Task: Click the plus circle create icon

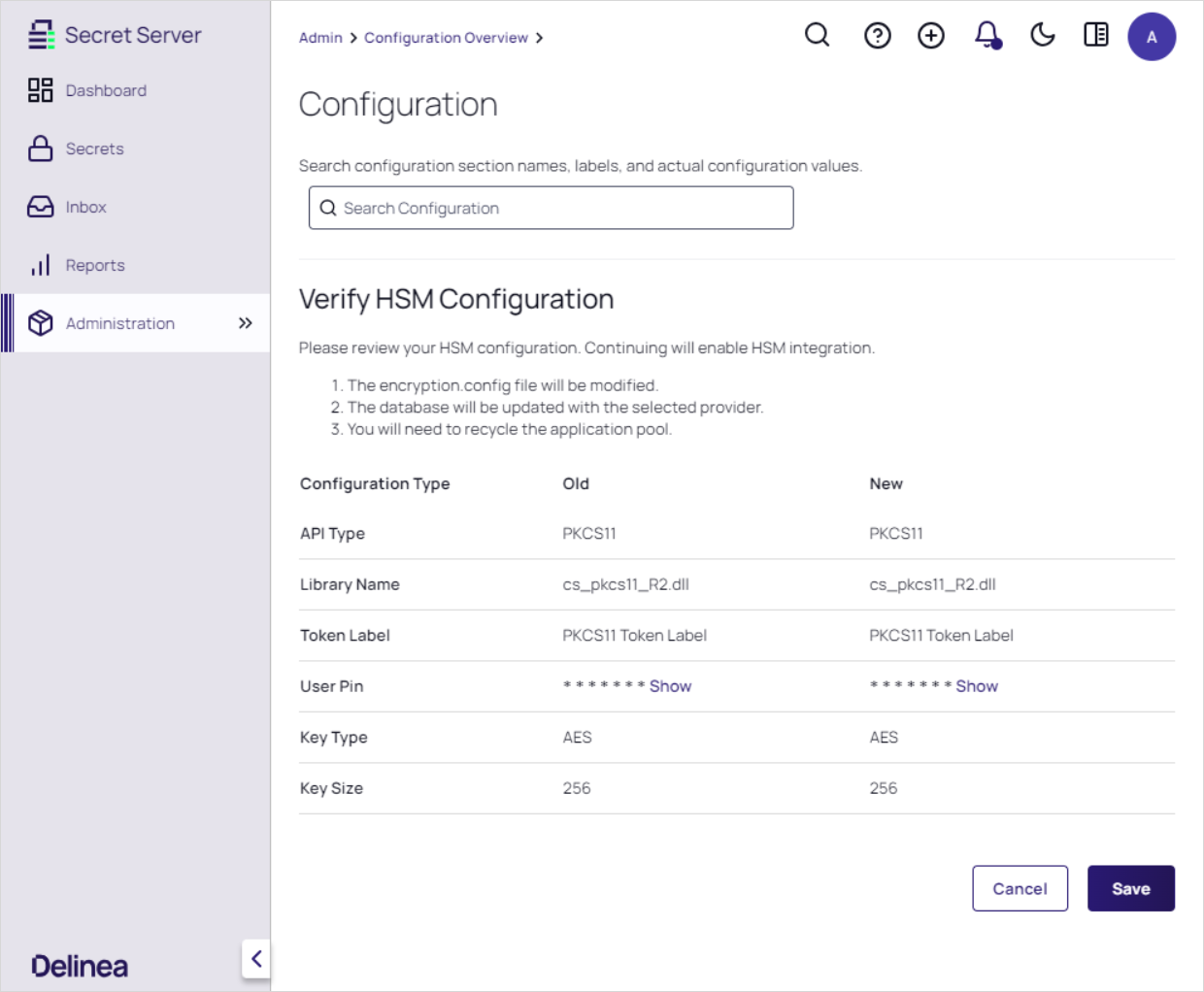Action: 930,36
